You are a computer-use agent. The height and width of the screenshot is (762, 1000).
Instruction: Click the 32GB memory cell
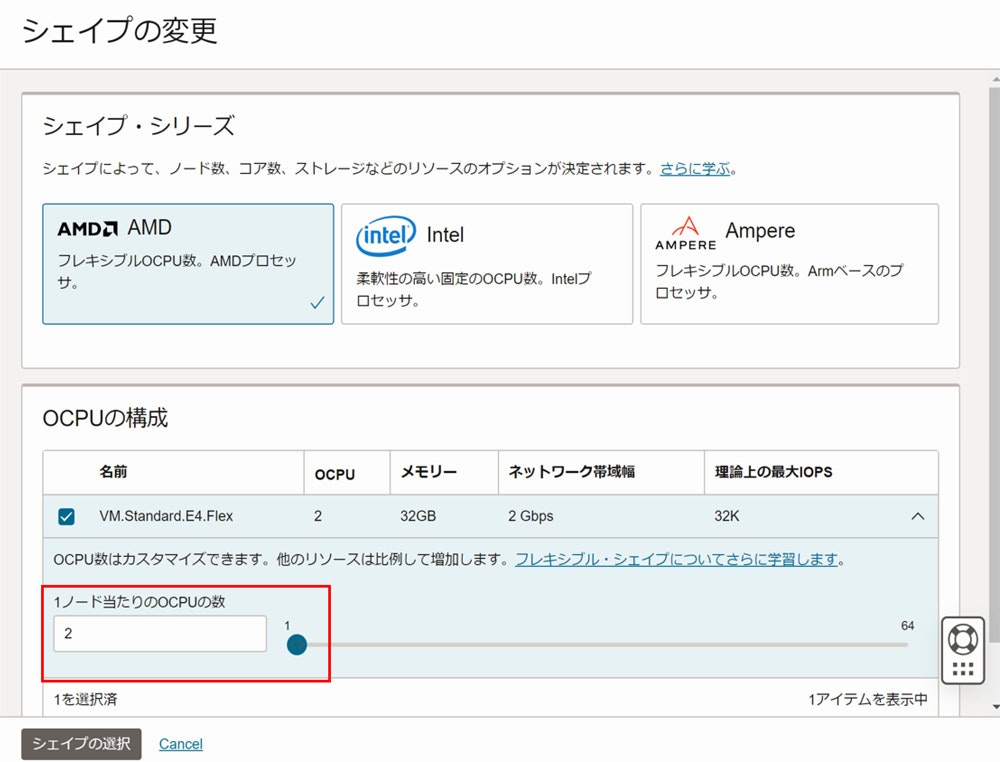pos(418,516)
